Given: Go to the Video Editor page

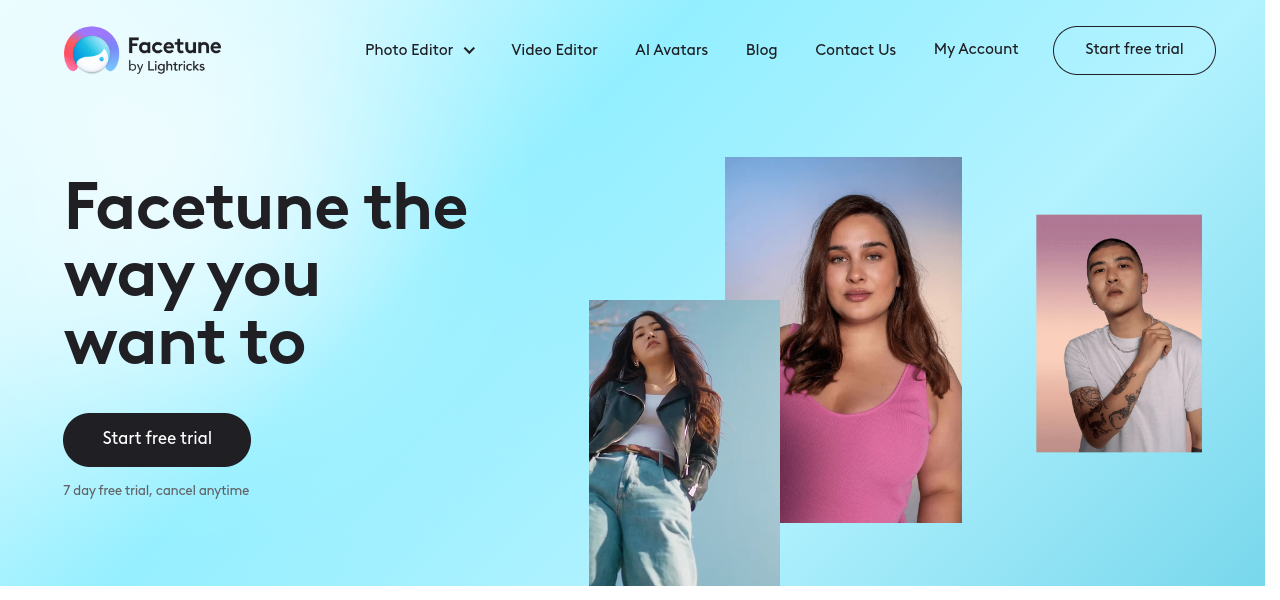Looking at the screenshot, I should 554,49.
